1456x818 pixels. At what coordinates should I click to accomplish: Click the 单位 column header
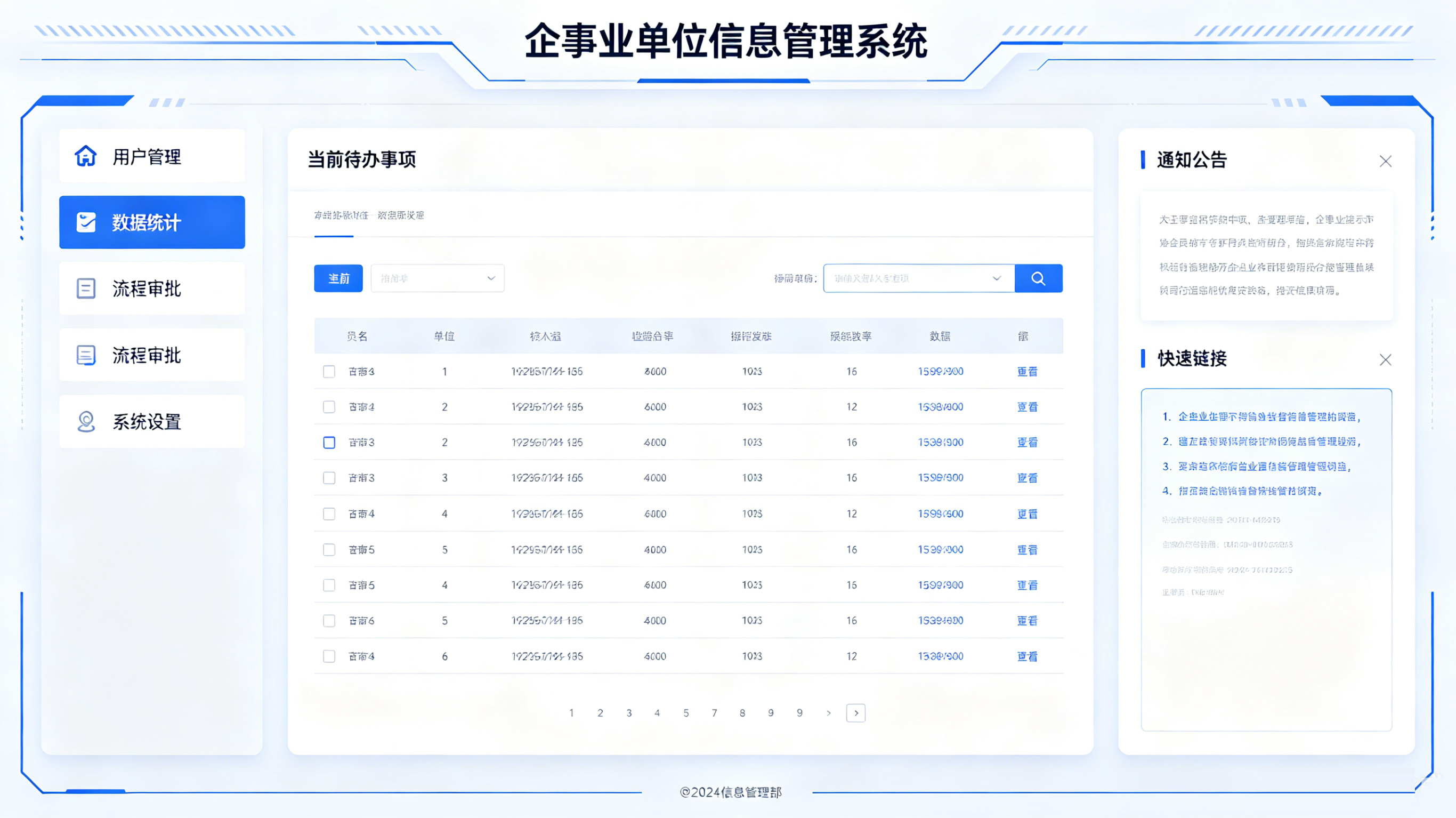(444, 336)
